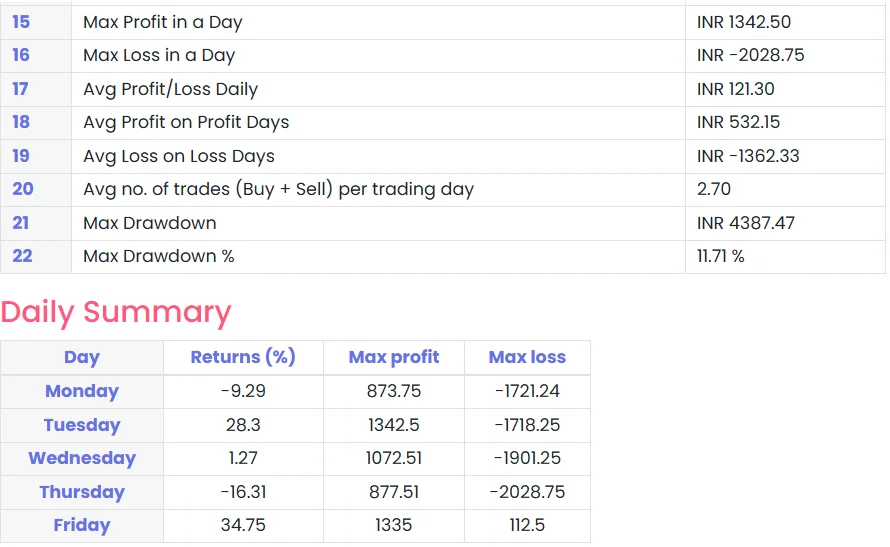Select the Tuesday row label
This screenshot has height=547, width=890.
point(82,425)
